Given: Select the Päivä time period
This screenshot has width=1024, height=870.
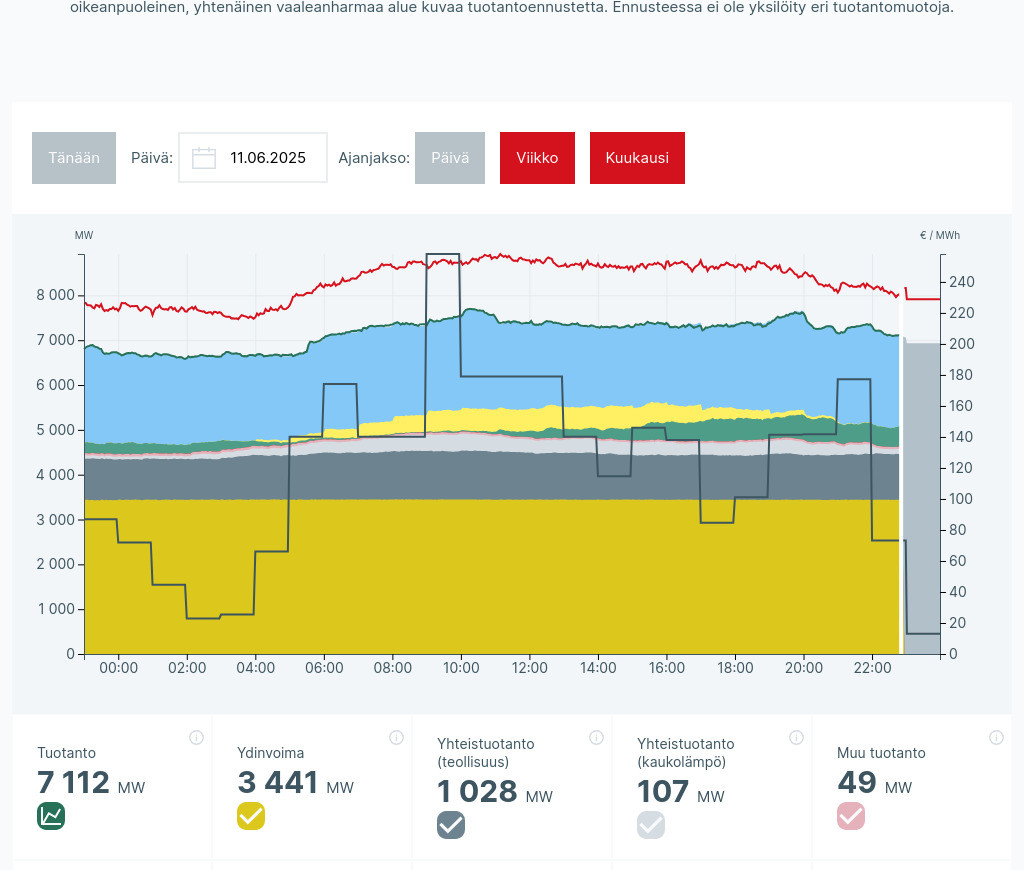Looking at the screenshot, I should 450,158.
